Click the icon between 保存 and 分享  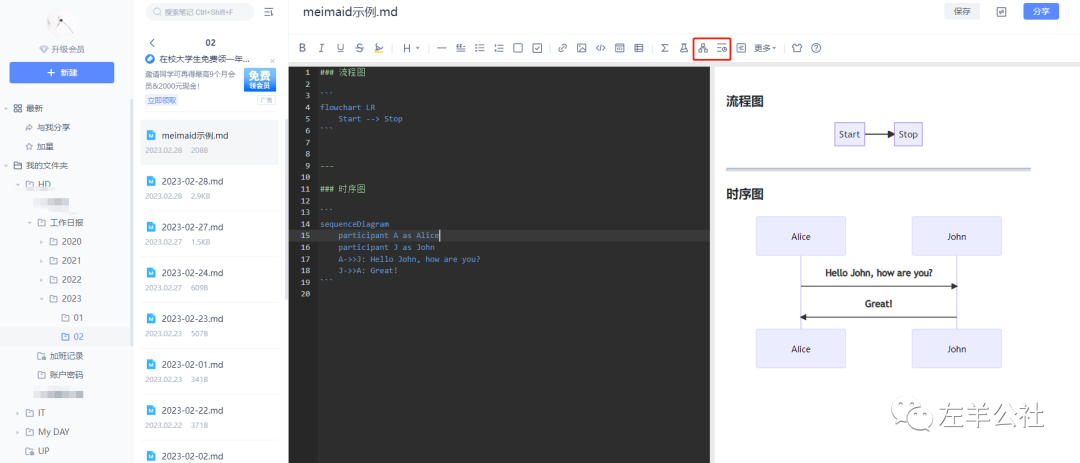click(1001, 12)
